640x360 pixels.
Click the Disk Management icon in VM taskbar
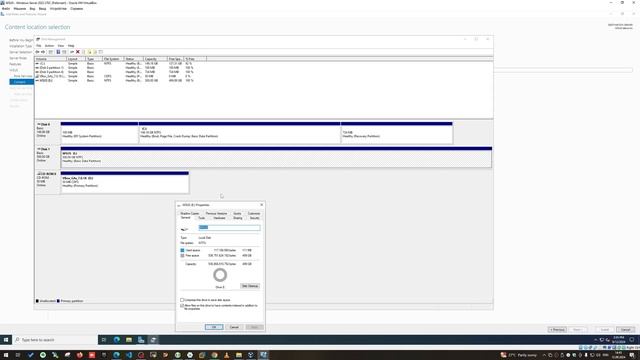pos(153,340)
